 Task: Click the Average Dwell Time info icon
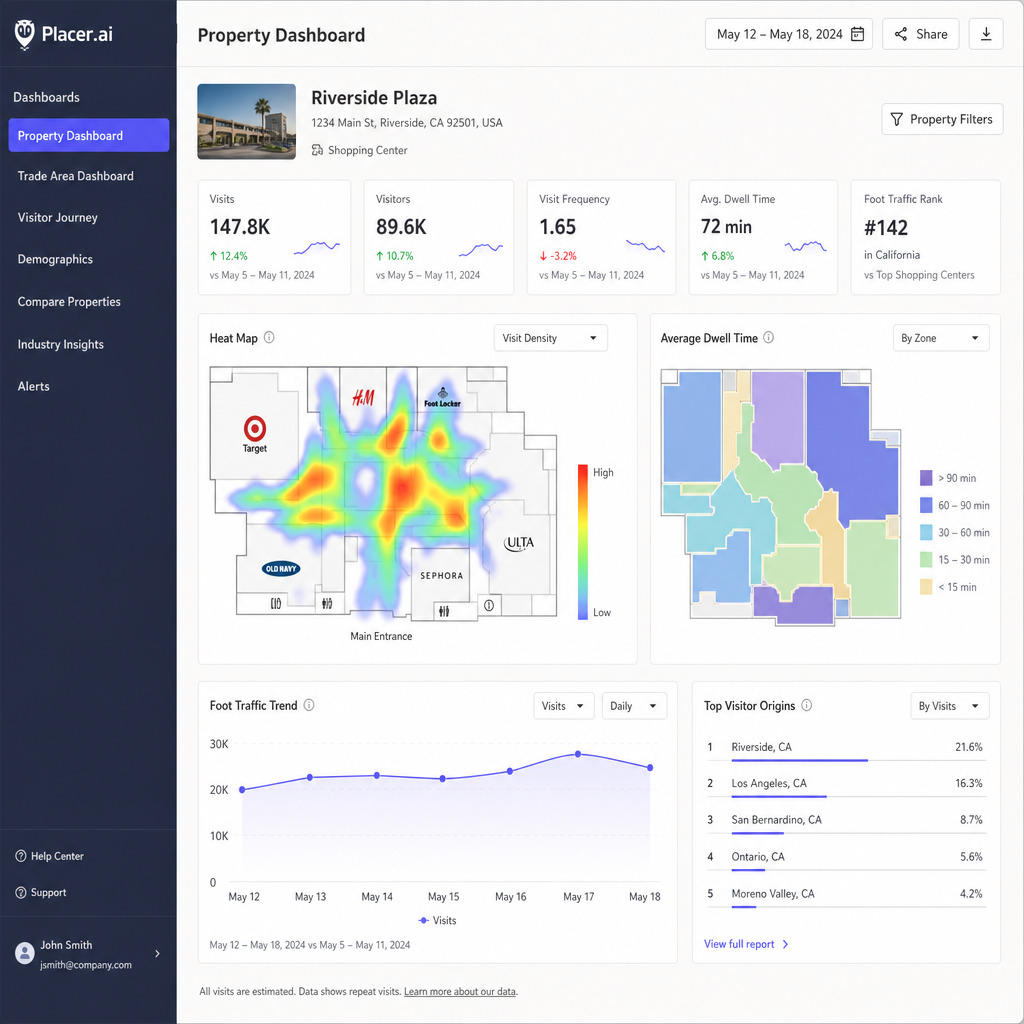(769, 338)
